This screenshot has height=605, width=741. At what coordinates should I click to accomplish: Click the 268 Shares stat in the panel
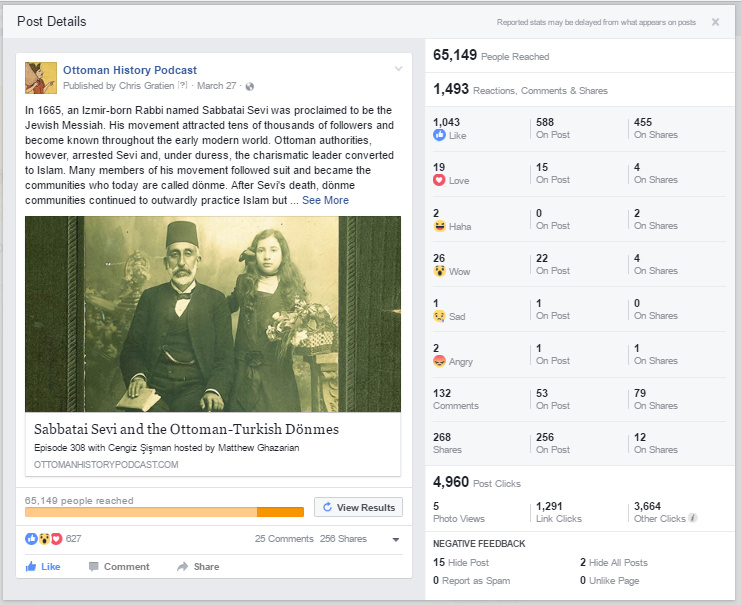pos(447,443)
